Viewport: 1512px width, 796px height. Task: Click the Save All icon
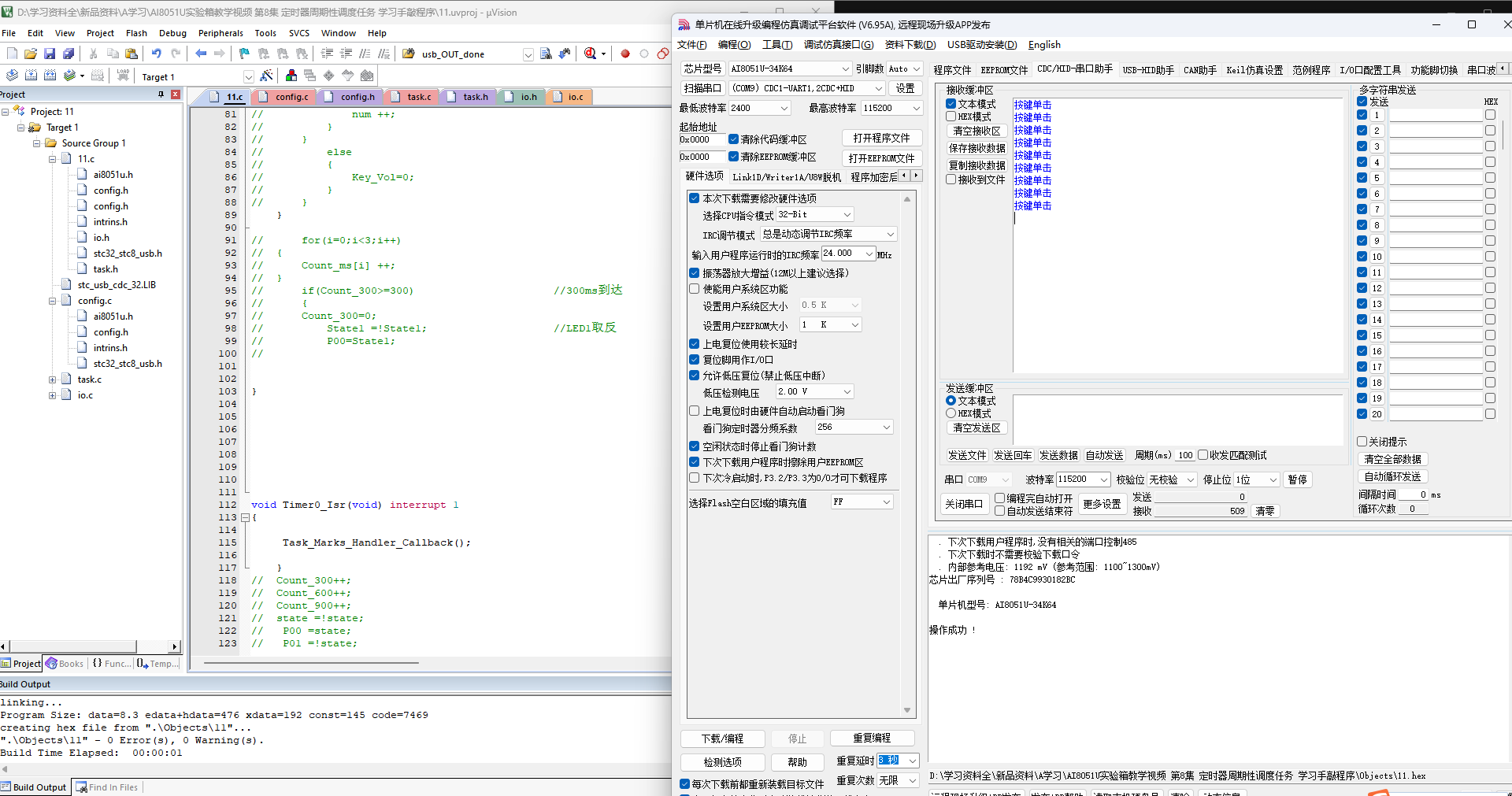(69, 54)
